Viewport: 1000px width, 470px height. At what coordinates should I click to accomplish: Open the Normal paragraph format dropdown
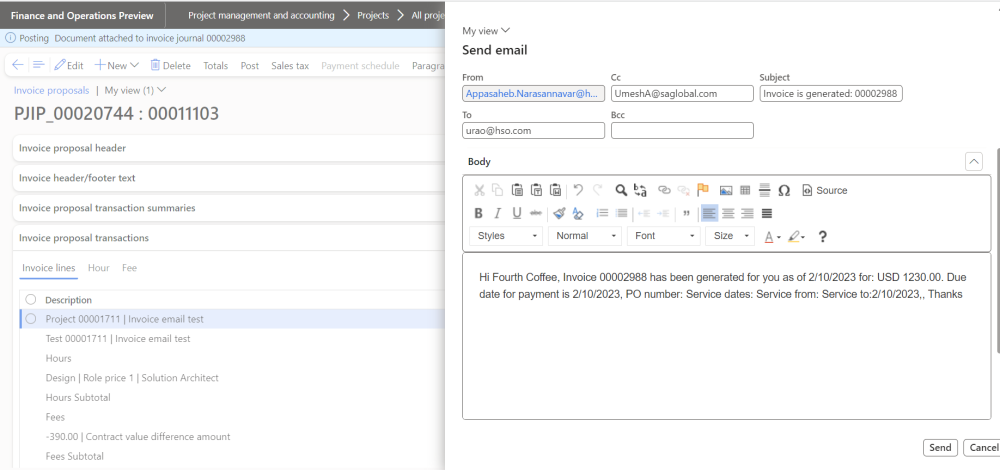(x=585, y=236)
